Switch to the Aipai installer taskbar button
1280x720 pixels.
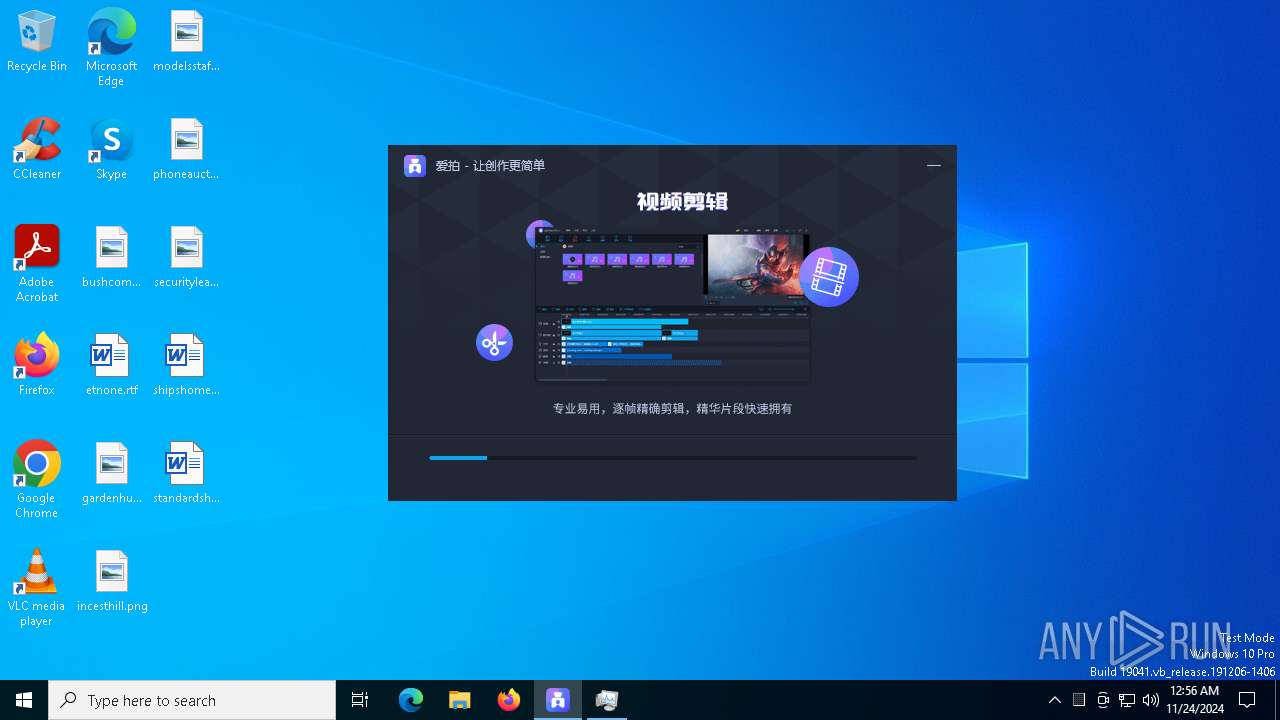click(x=558, y=700)
